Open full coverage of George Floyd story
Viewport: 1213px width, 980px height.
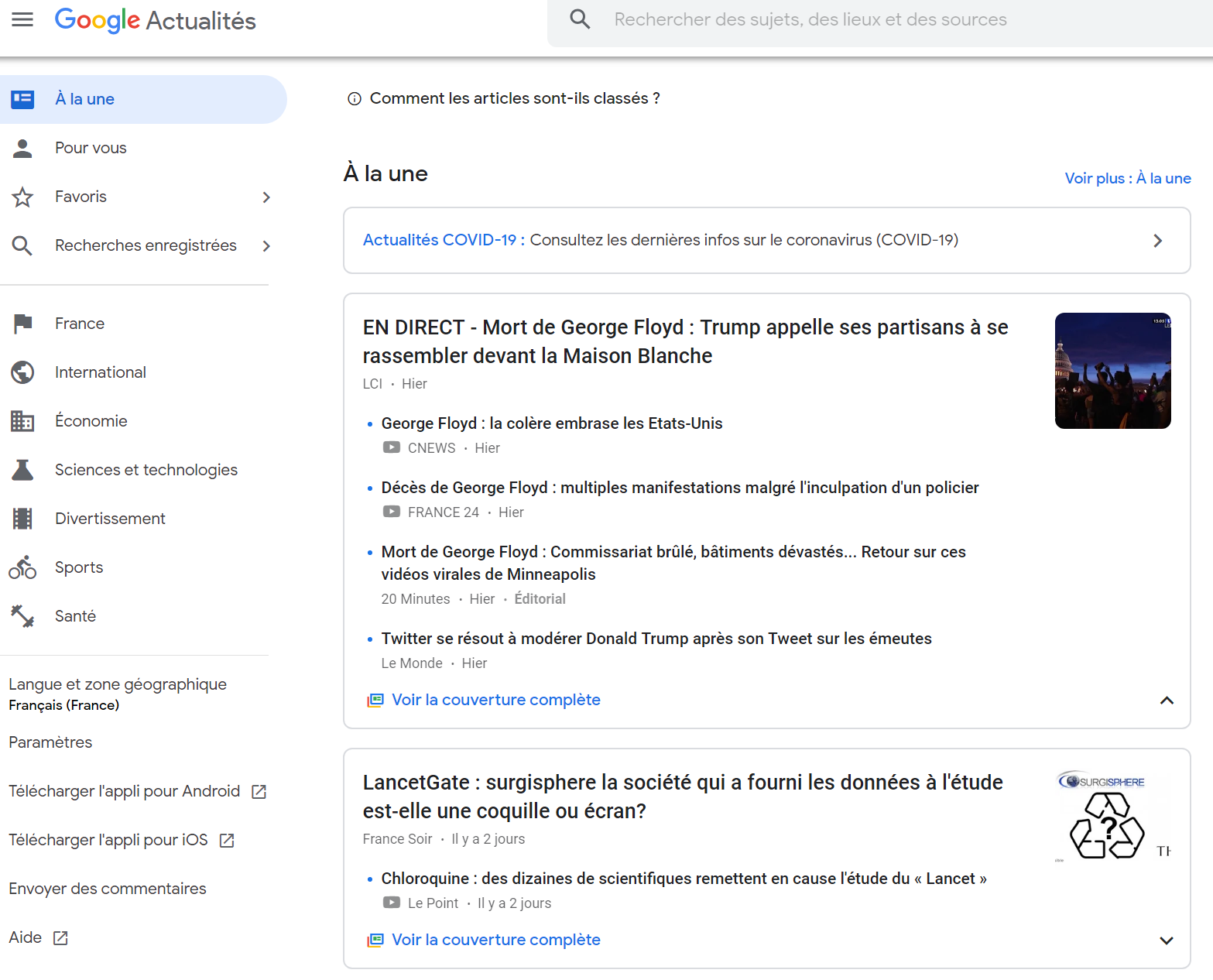(x=495, y=700)
